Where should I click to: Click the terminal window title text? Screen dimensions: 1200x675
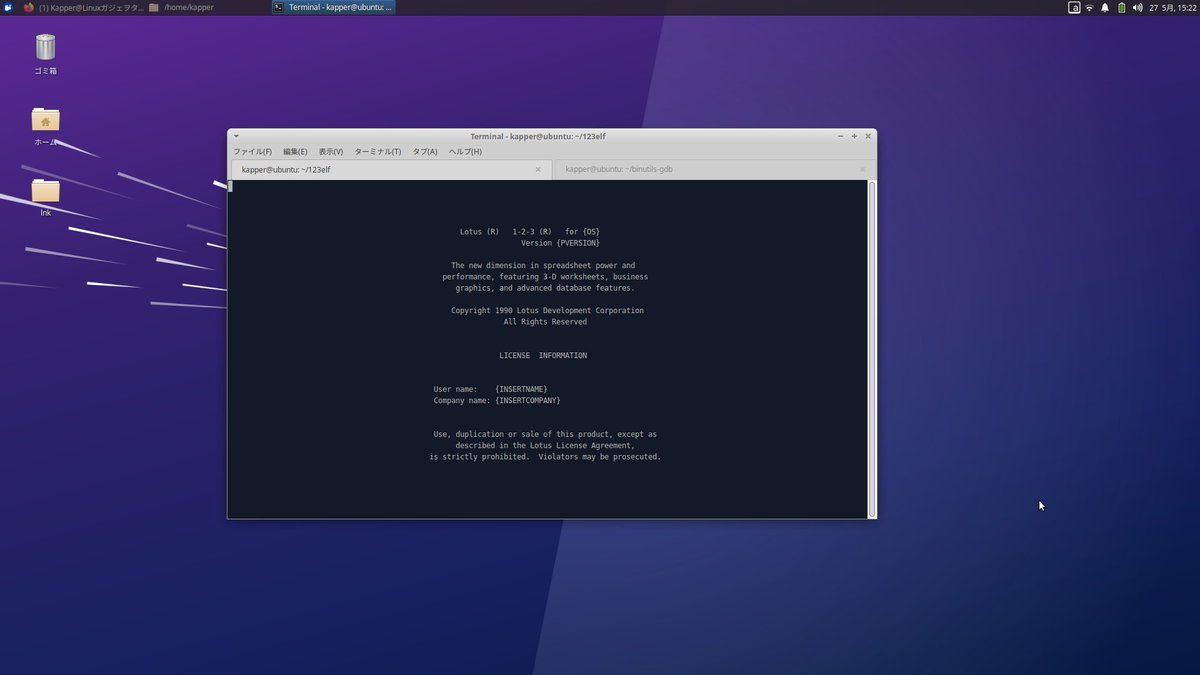click(538, 136)
